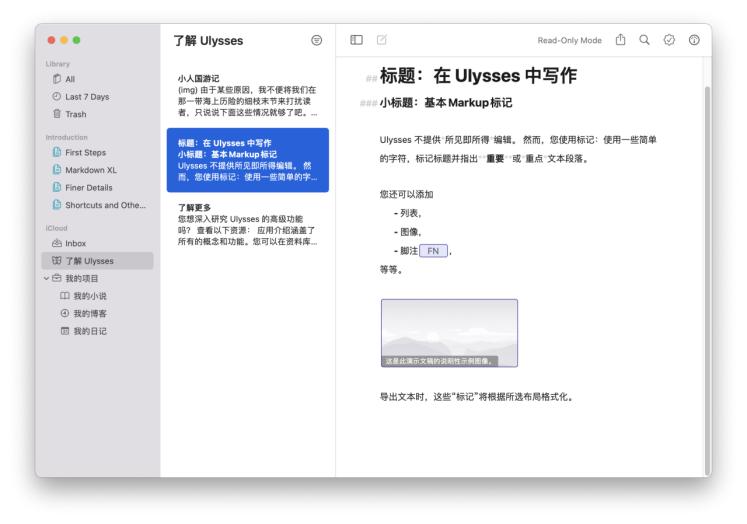Click the 我的博客 icon
747x524 pixels.
pos(65,313)
